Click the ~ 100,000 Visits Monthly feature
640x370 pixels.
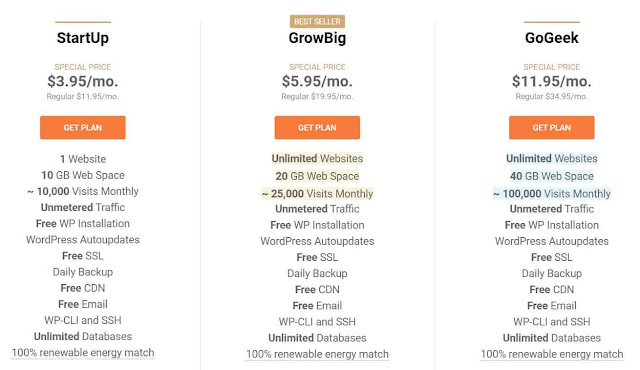click(551, 193)
